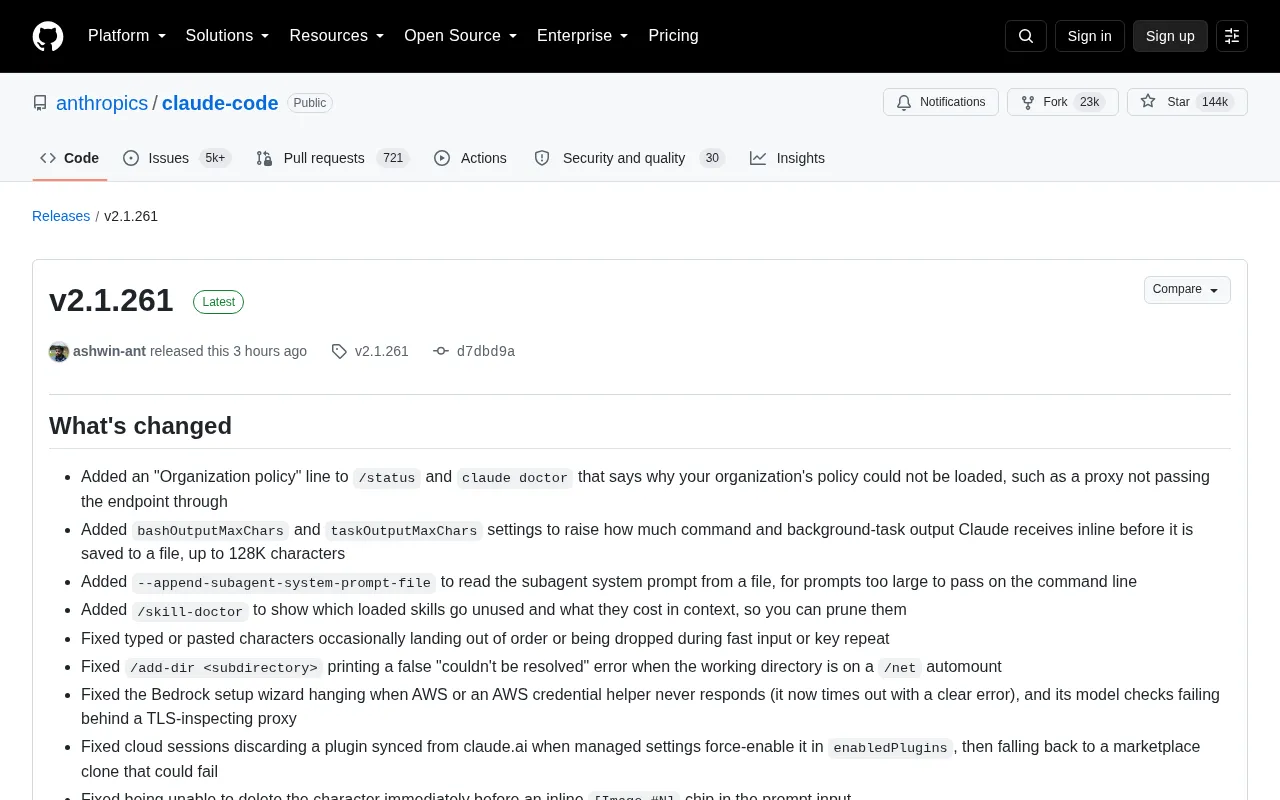The height and width of the screenshot is (800, 1280).
Task: Click the 'enabledPlugins' code snippet
Action: point(890,748)
